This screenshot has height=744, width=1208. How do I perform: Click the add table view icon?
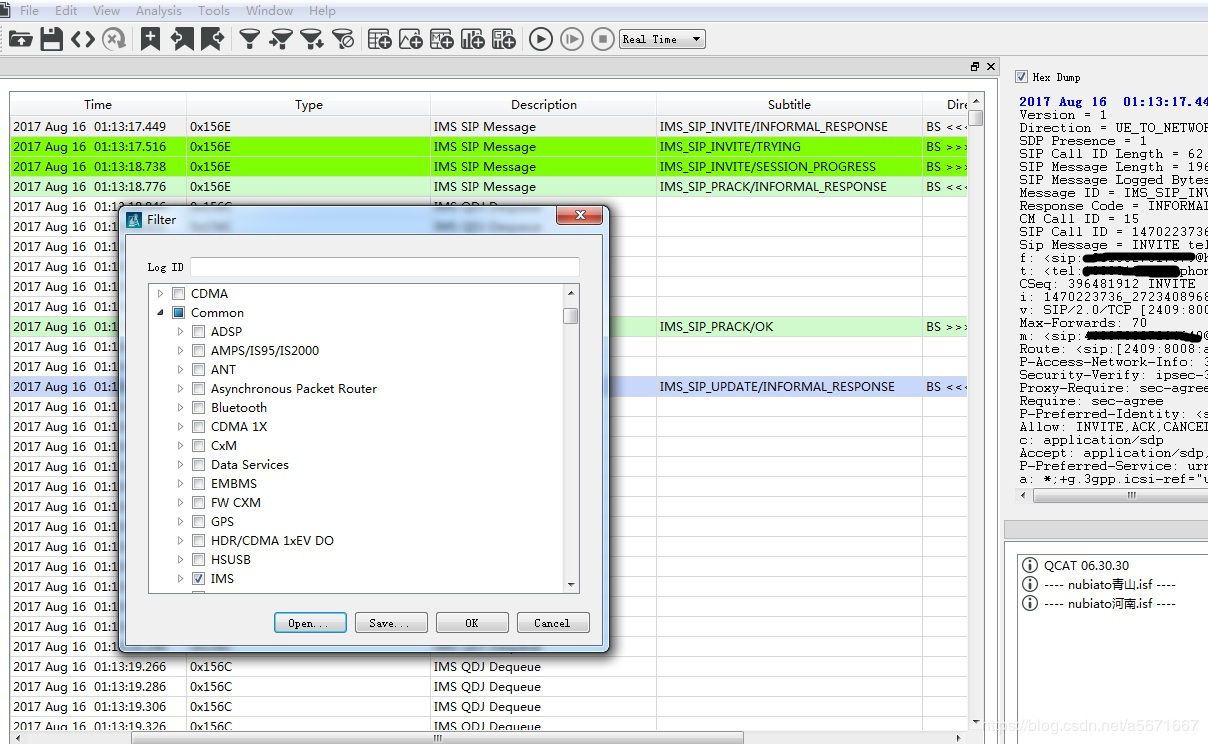pos(379,39)
